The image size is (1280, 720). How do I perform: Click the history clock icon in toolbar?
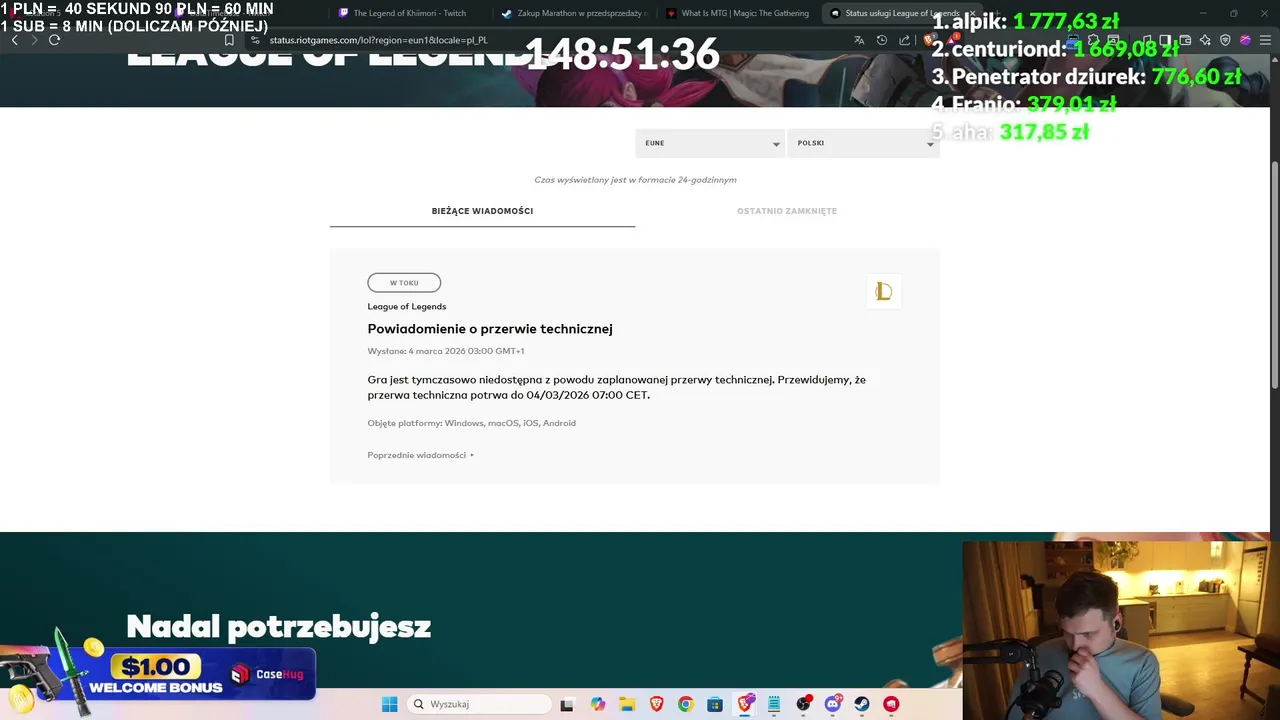click(x=881, y=40)
